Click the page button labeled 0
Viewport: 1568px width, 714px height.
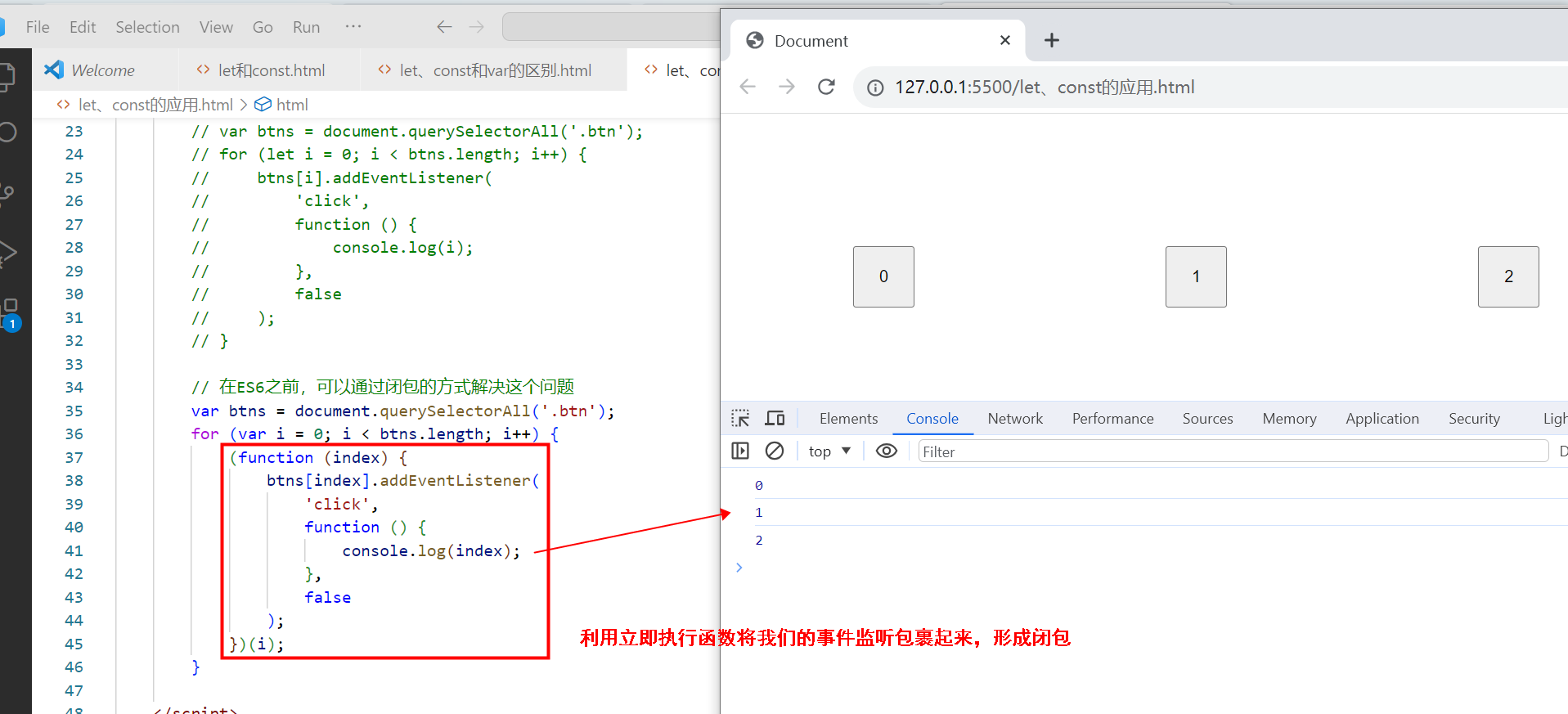tap(883, 276)
